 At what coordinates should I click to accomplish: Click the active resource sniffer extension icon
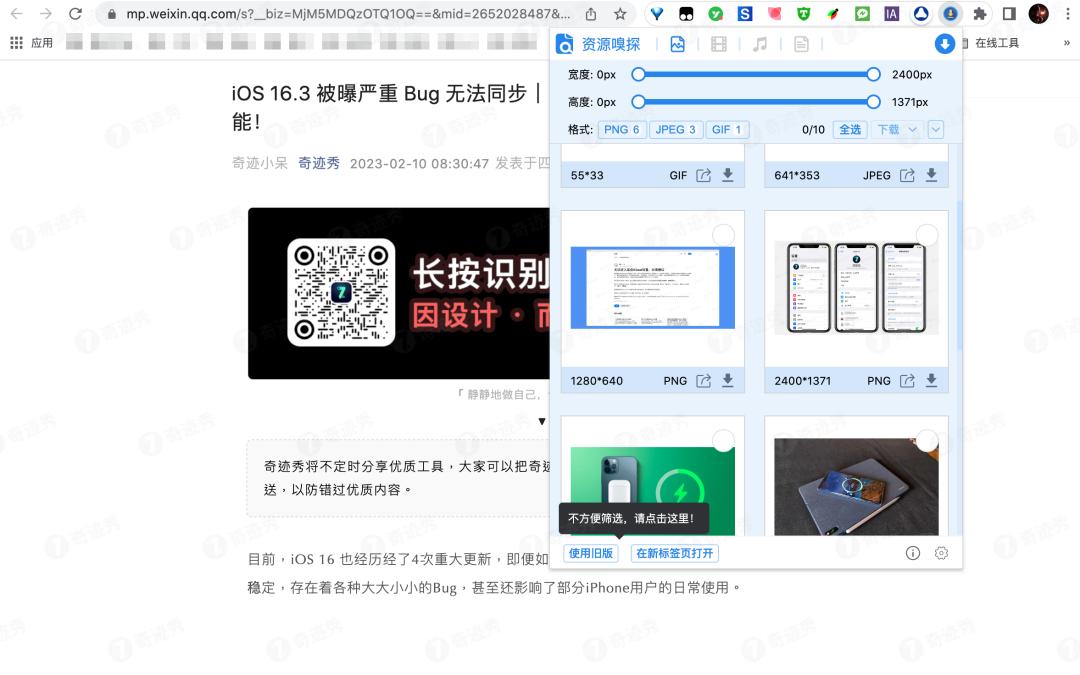coord(951,14)
